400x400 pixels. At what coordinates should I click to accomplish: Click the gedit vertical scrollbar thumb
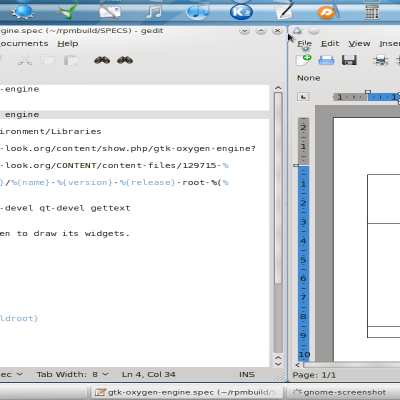pos(278,188)
